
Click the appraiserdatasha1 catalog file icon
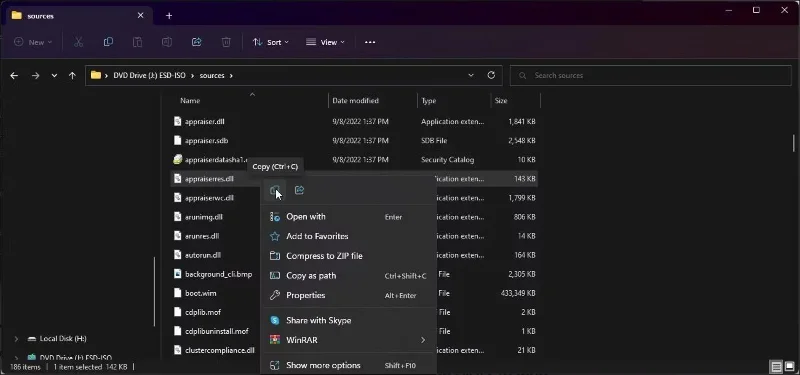pyautogui.click(x=177, y=160)
